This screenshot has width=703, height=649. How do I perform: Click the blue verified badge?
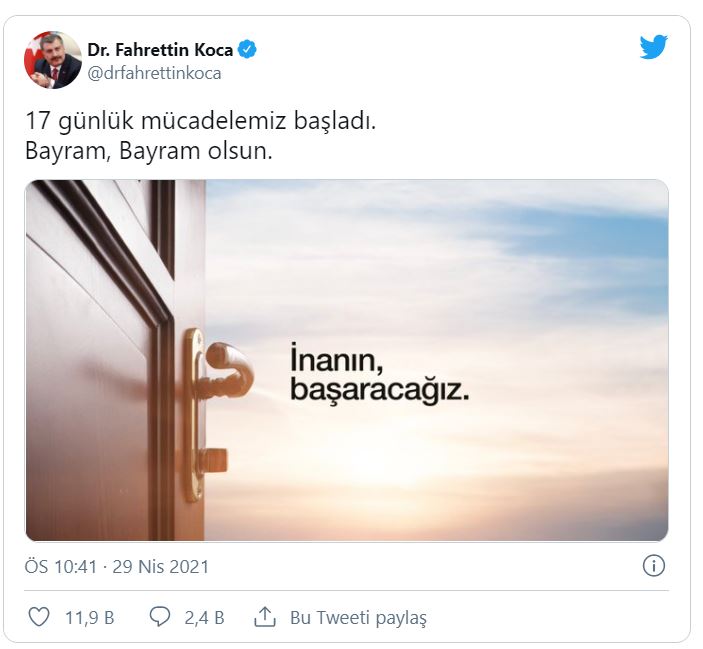coord(247,49)
